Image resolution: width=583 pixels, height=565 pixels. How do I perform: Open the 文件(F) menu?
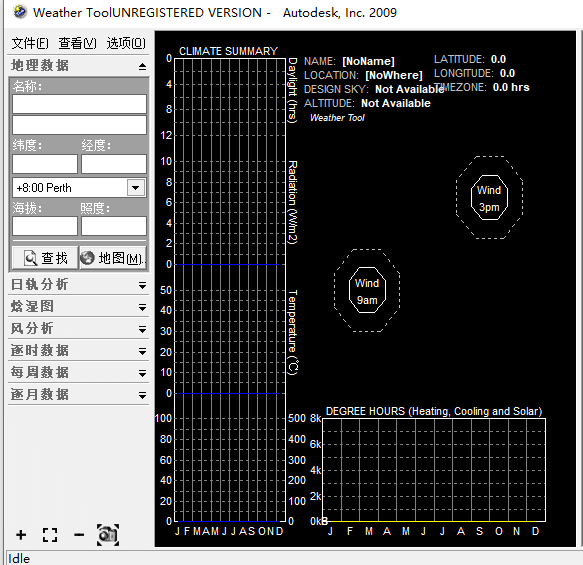point(30,43)
